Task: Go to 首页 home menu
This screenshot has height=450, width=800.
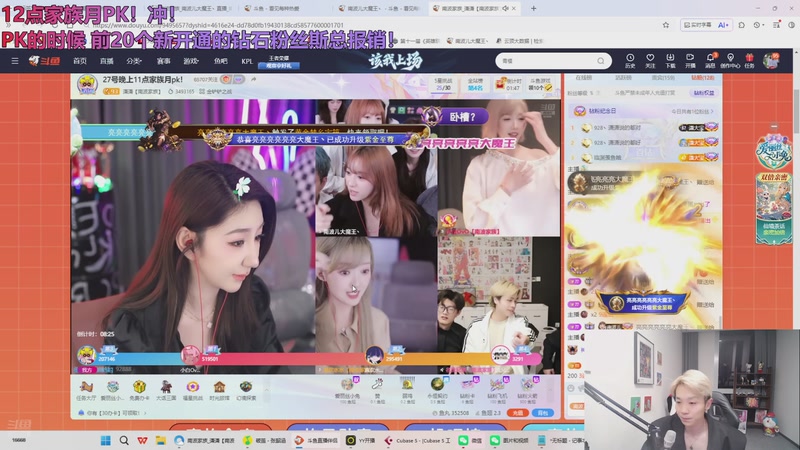Action: 80,61
